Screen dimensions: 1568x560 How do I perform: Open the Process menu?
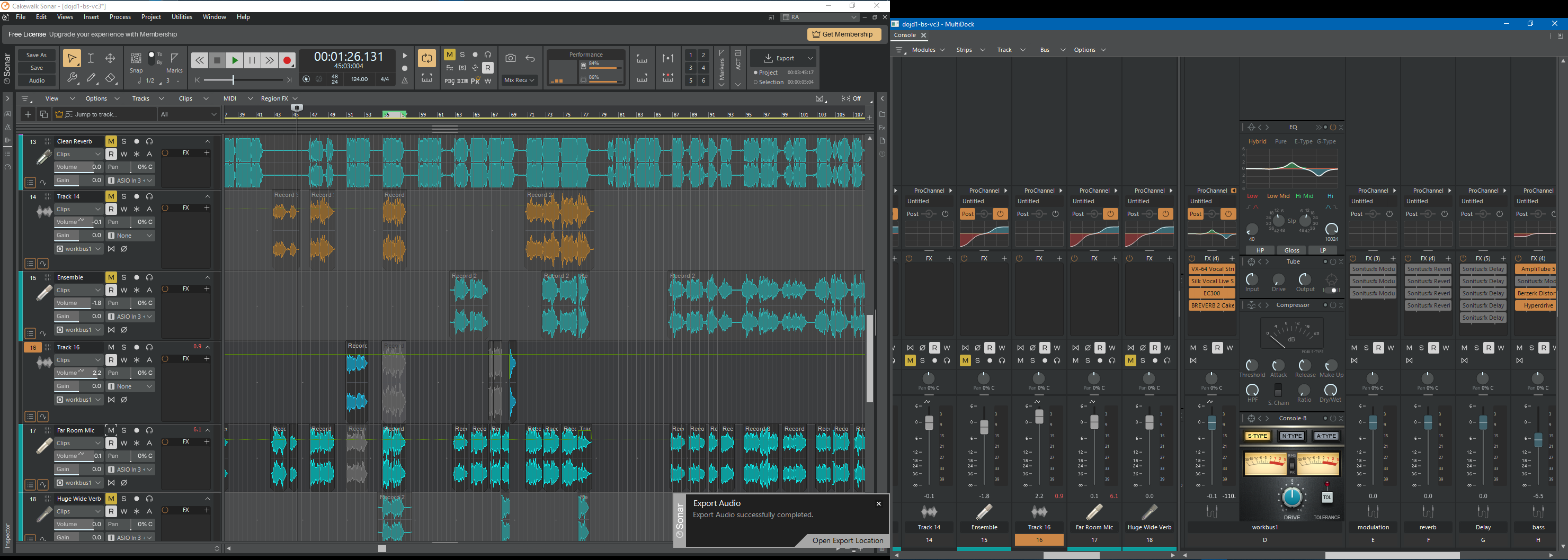(x=120, y=17)
